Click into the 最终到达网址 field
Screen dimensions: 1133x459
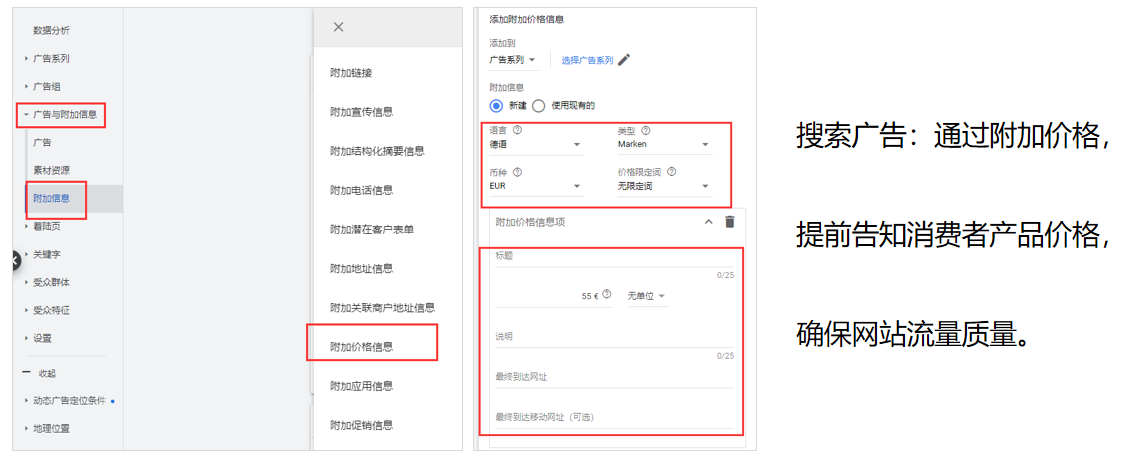point(614,378)
